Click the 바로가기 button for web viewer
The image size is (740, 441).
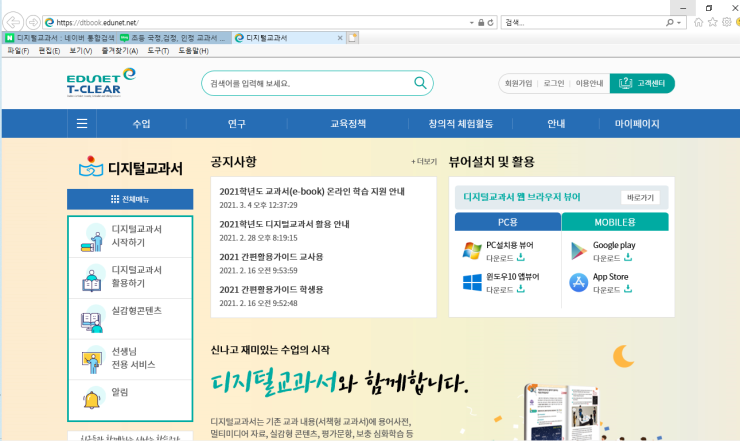click(x=640, y=197)
